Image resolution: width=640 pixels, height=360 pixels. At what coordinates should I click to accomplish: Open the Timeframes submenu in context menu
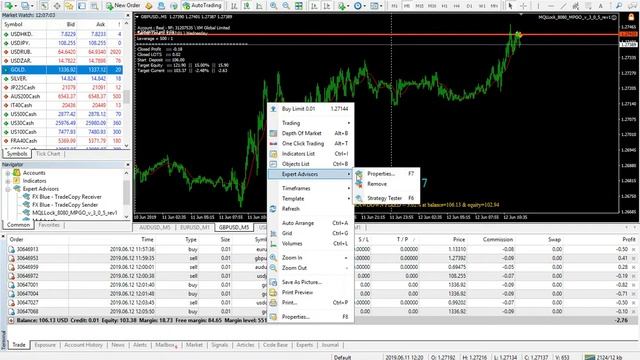(x=311, y=188)
